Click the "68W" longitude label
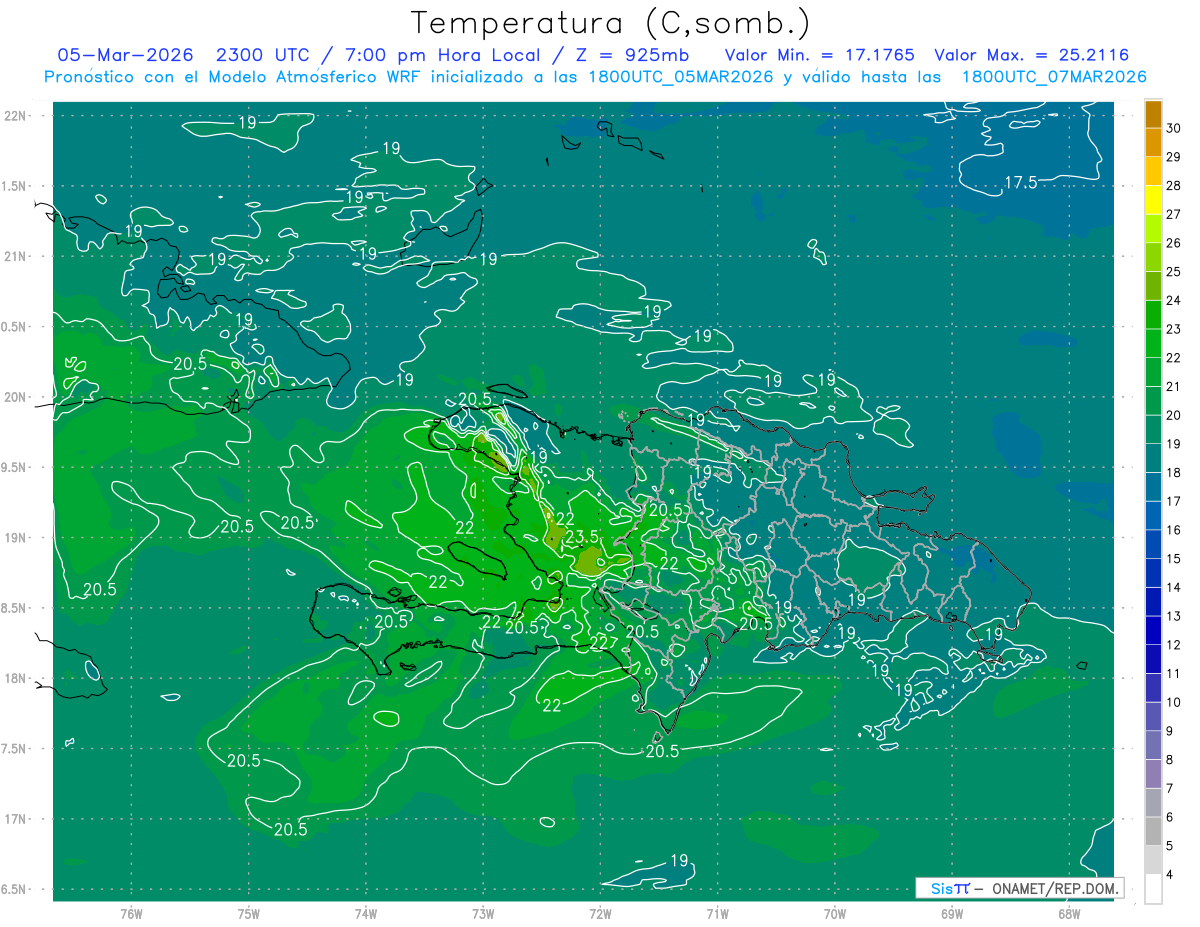The width and height of the screenshot is (1200, 927). point(1069,913)
